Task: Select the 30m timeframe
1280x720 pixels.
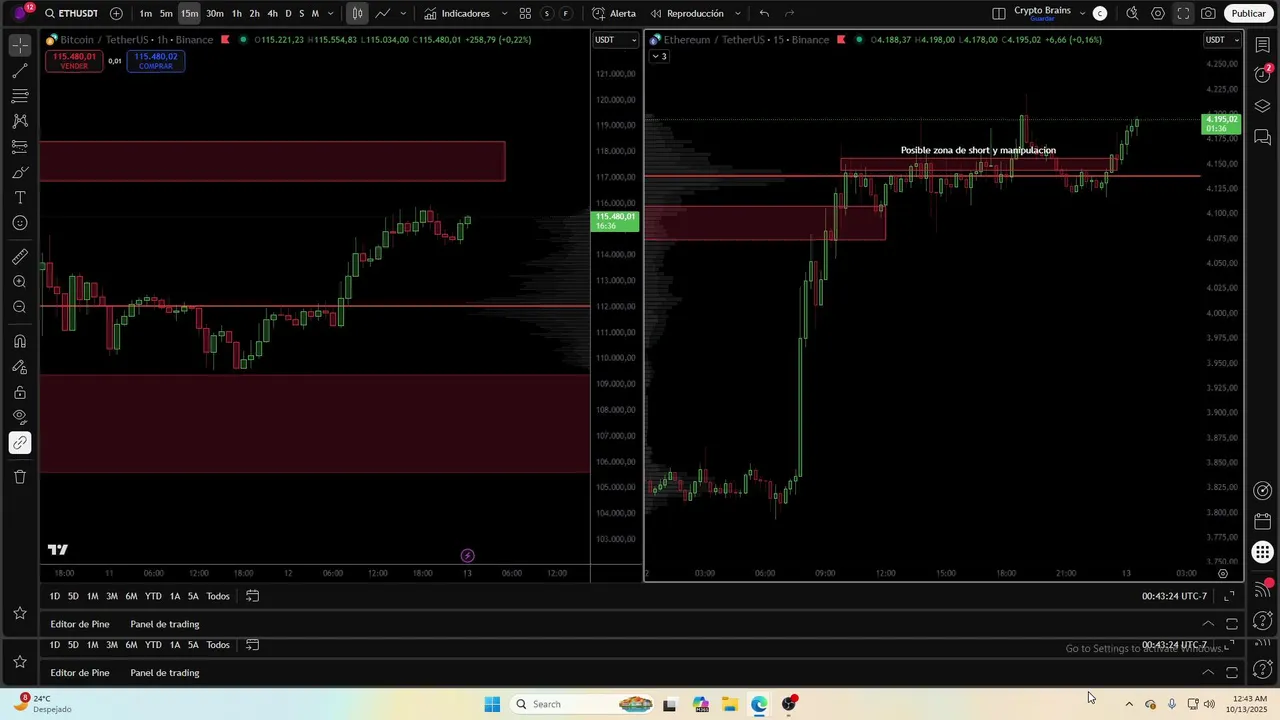Action: pos(214,13)
